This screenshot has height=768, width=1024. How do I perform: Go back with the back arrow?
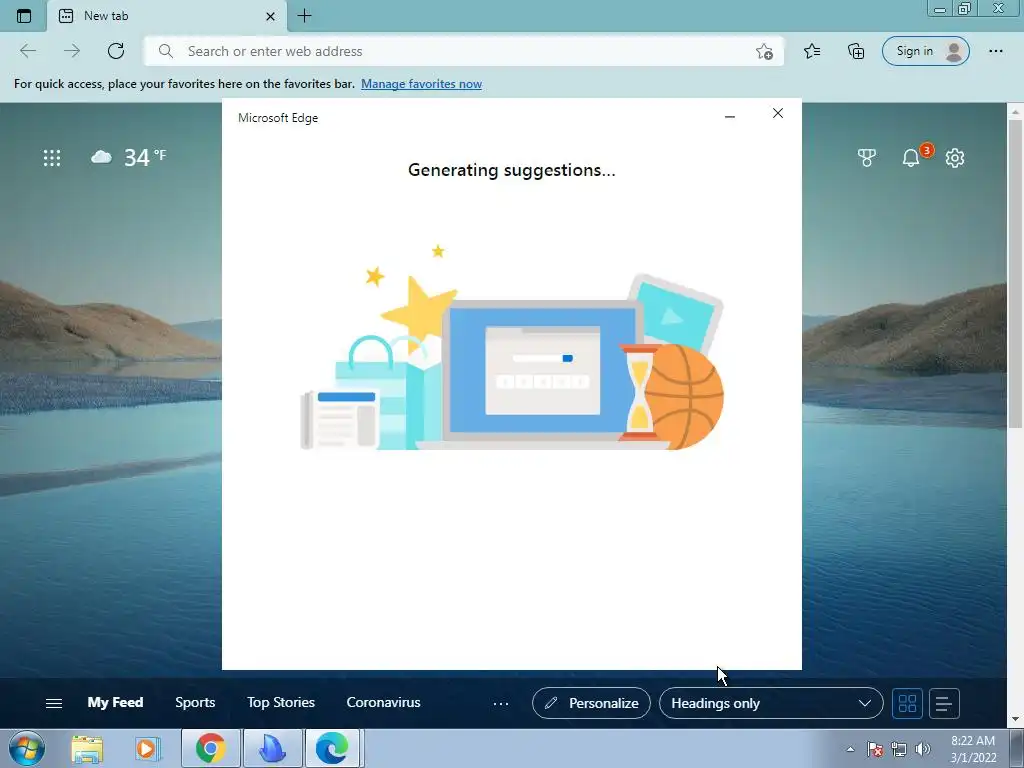(27, 51)
